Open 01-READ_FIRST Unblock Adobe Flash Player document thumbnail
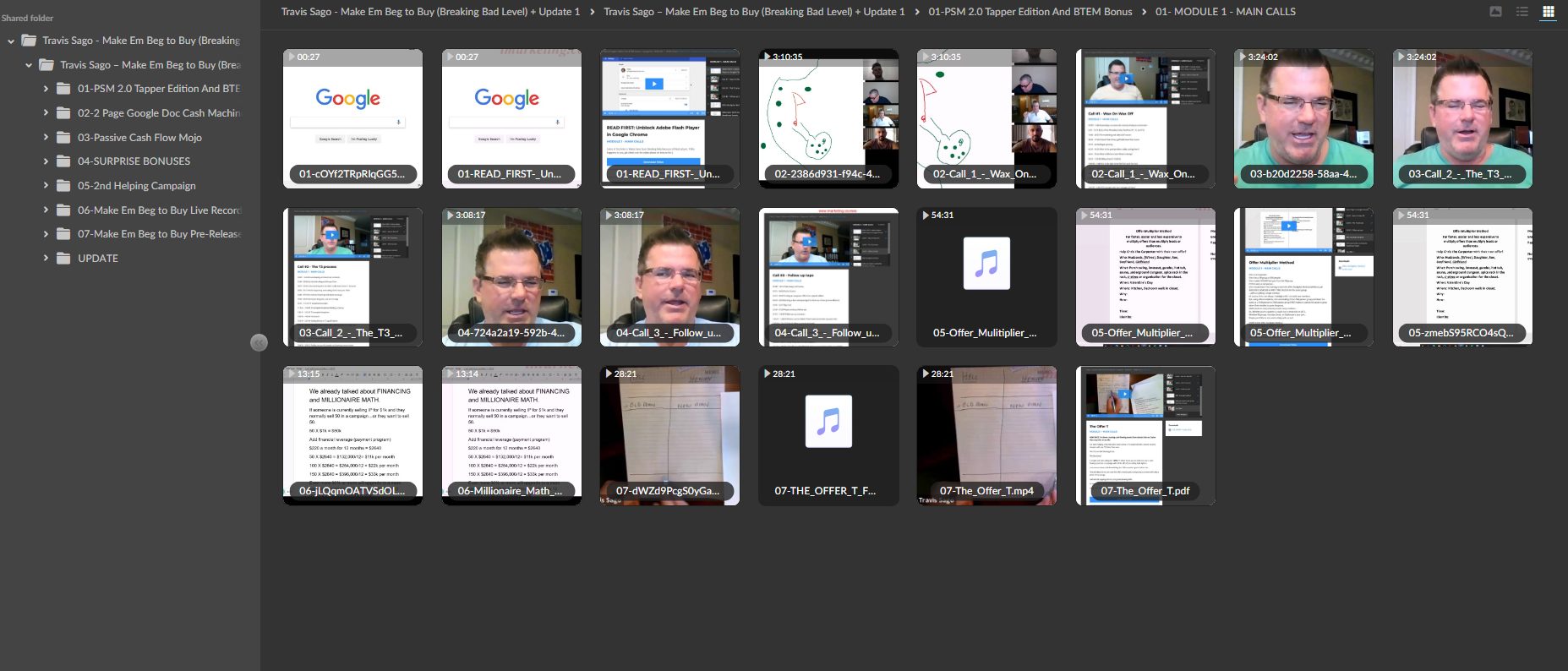 [x=669, y=118]
